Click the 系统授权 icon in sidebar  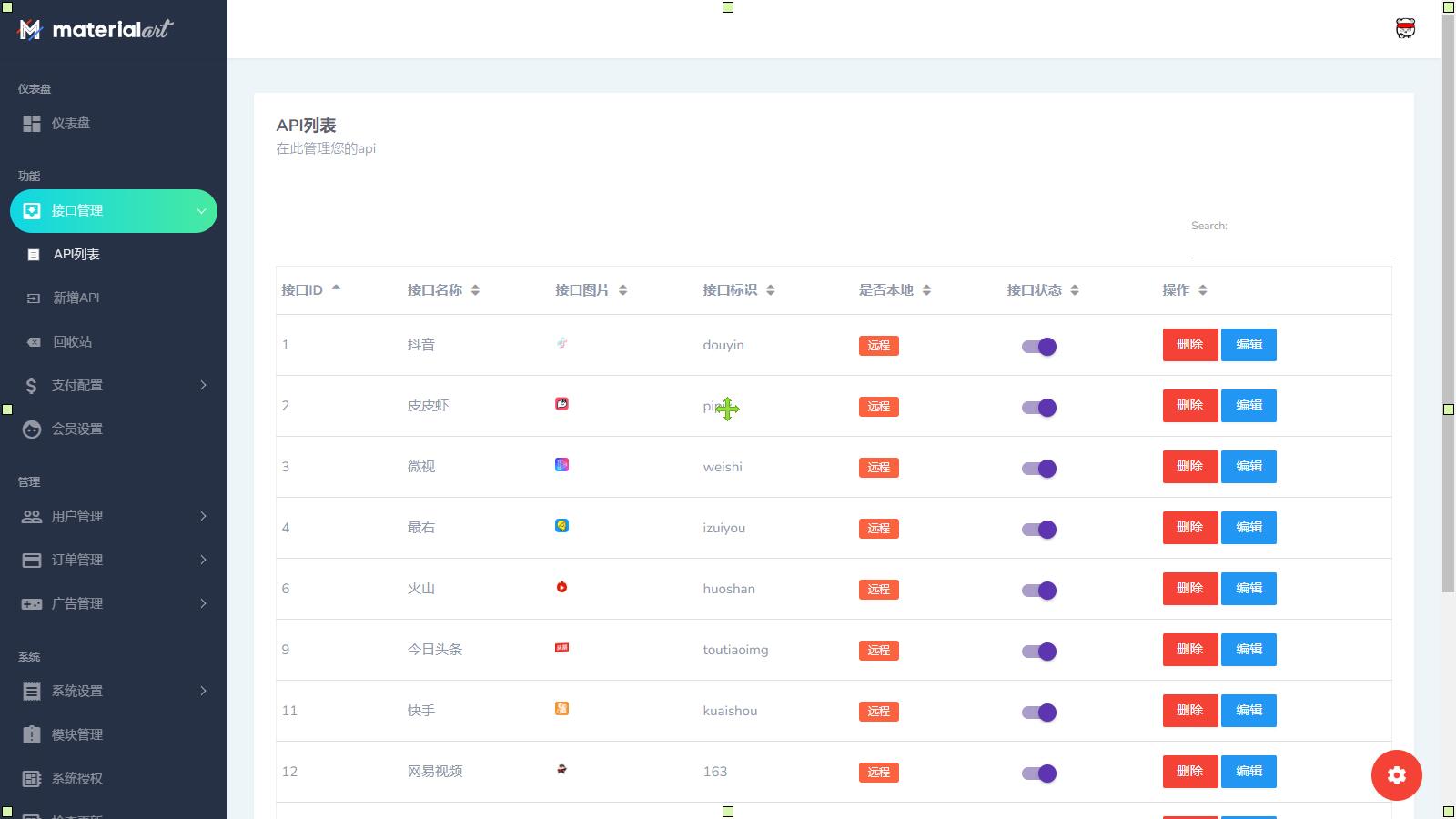pos(32,779)
